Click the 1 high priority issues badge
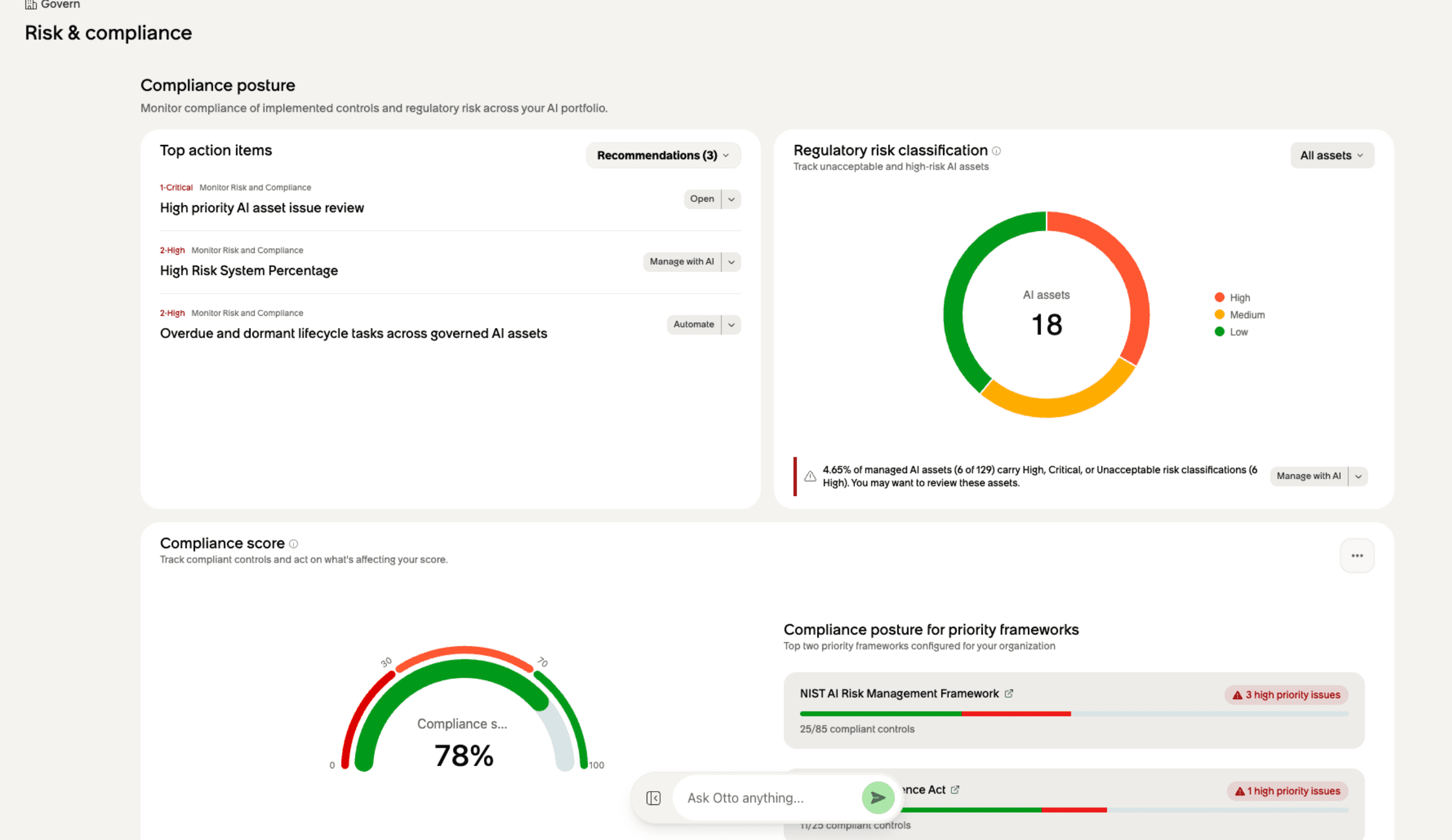1452x840 pixels. [1287, 791]
